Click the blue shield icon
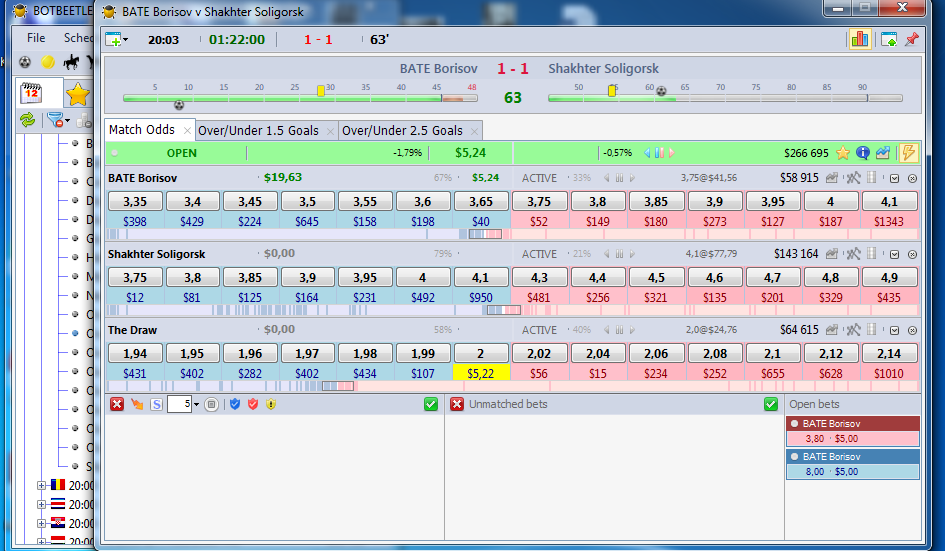 [235, 404]
